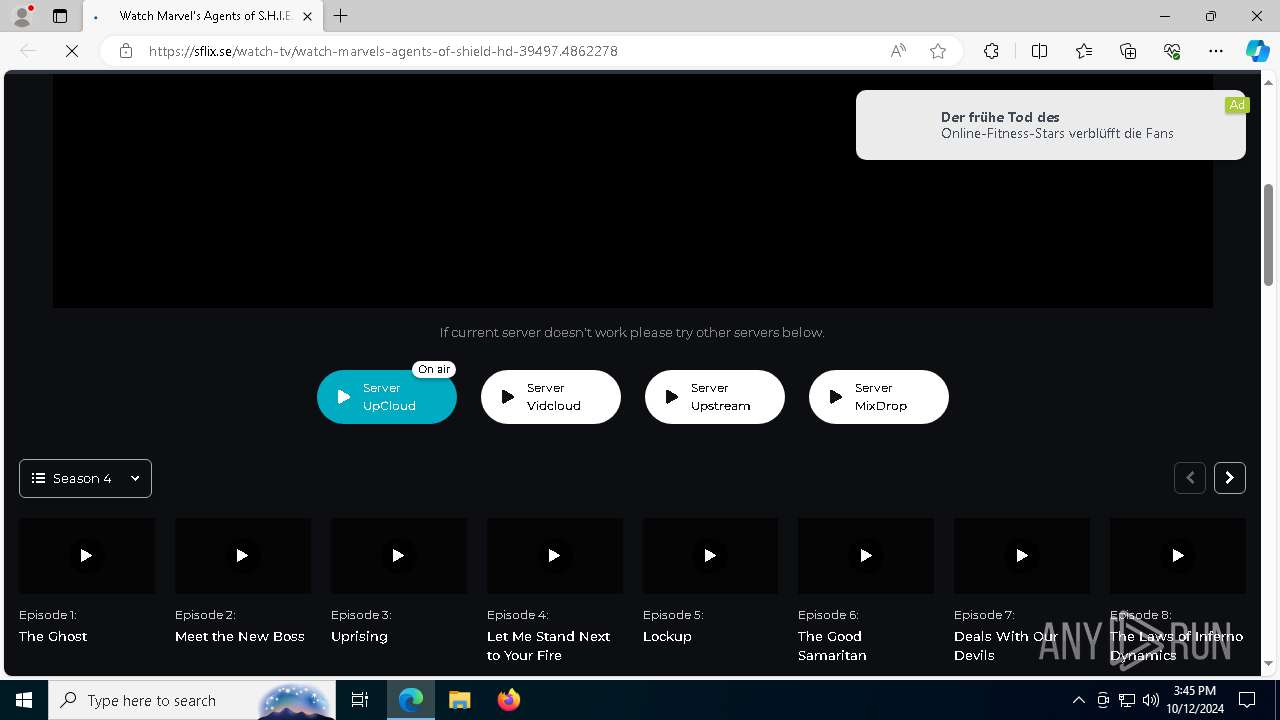The height and width of the screenshot is (720, 1280).
Task: Stop loading the page
Action: (x=72, y=51)
